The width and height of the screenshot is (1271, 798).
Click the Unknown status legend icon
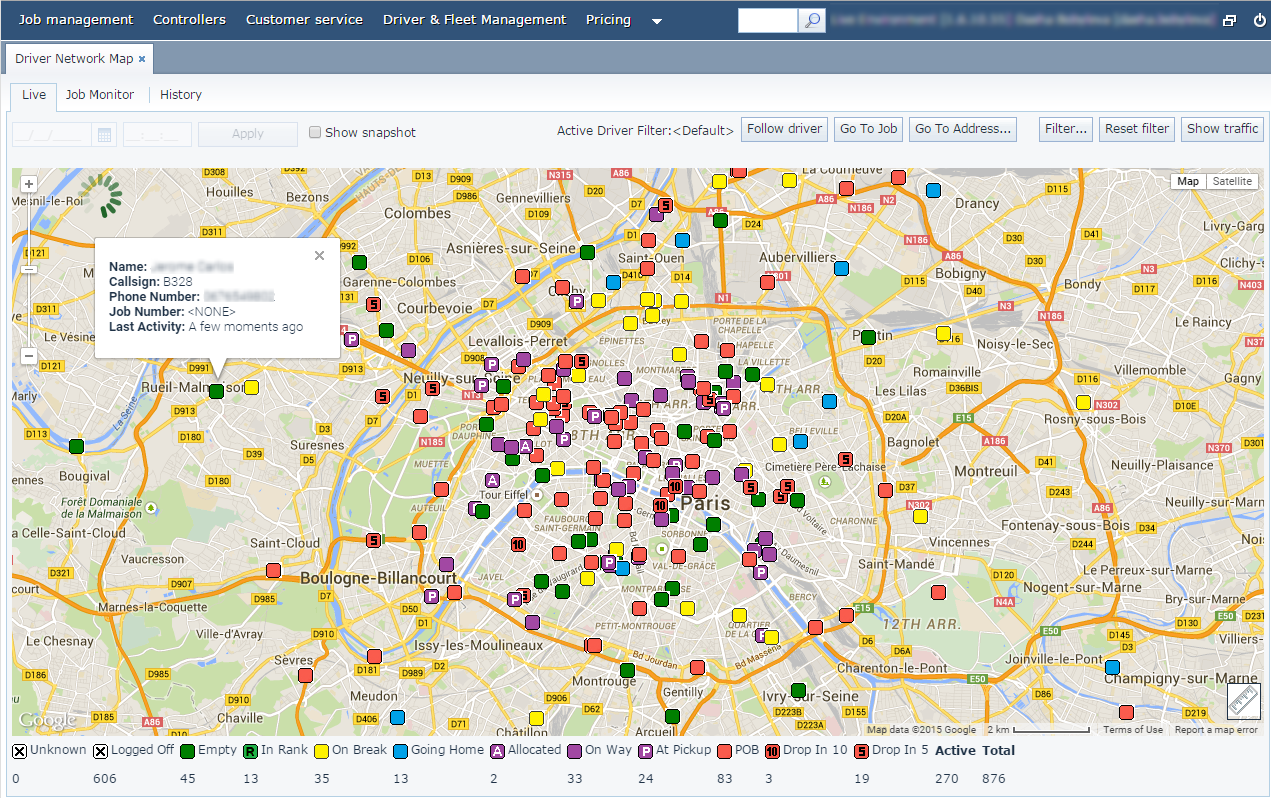point(19,751)
